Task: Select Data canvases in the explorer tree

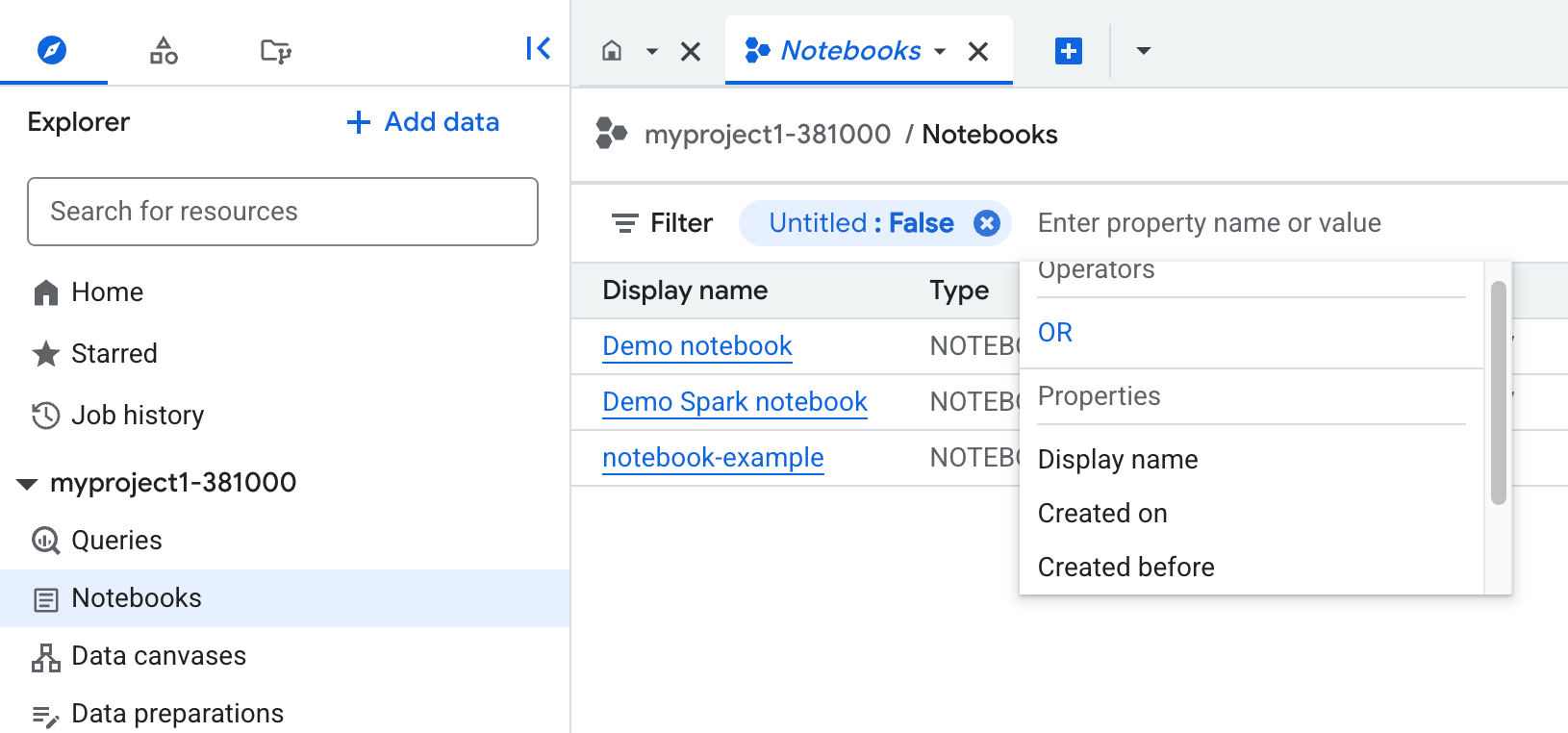Action: coord(159,656)
